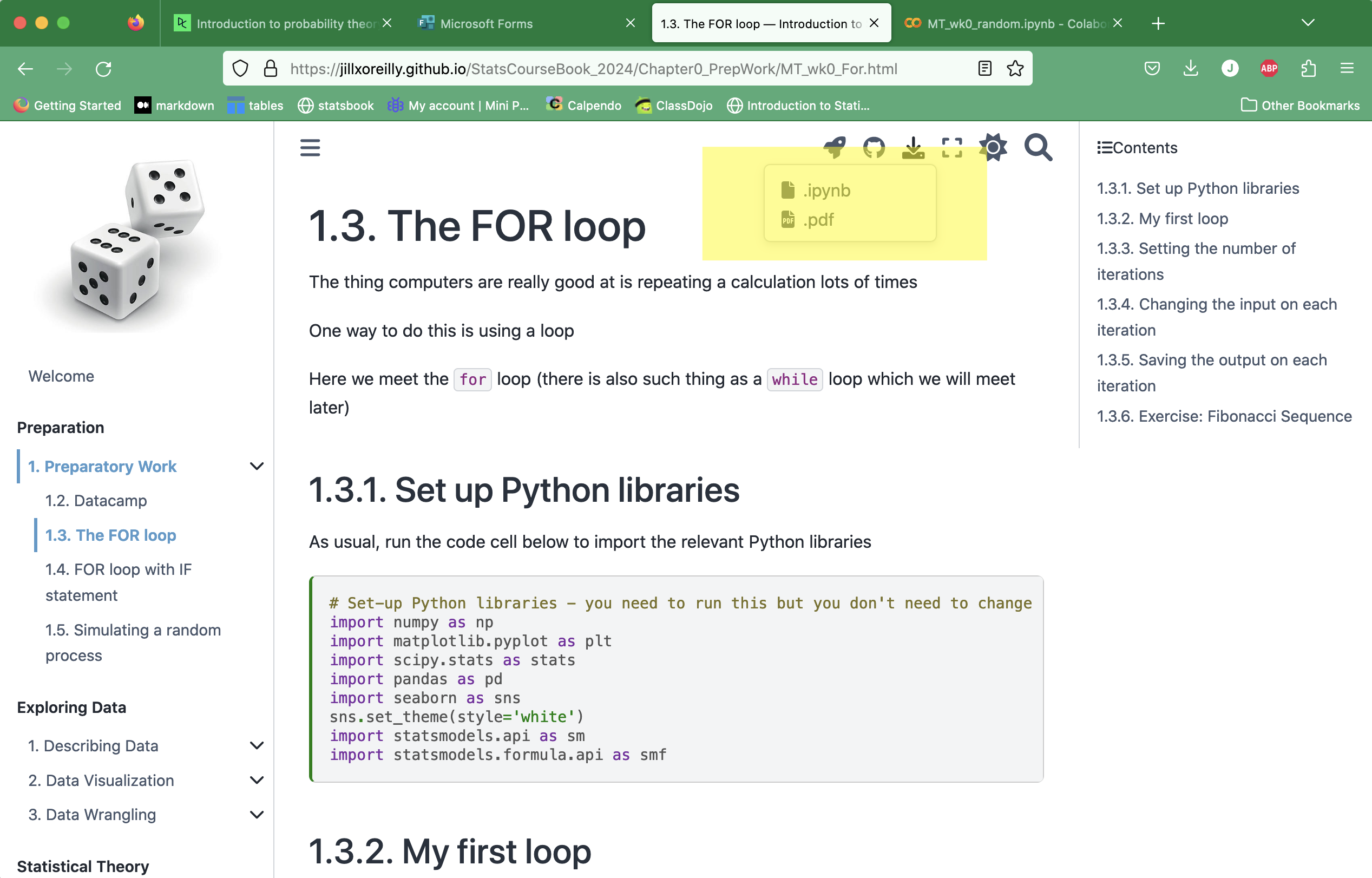Bookmark this page with the star icon
This screenshot has width=1372, height=878.
(1015, 69)
